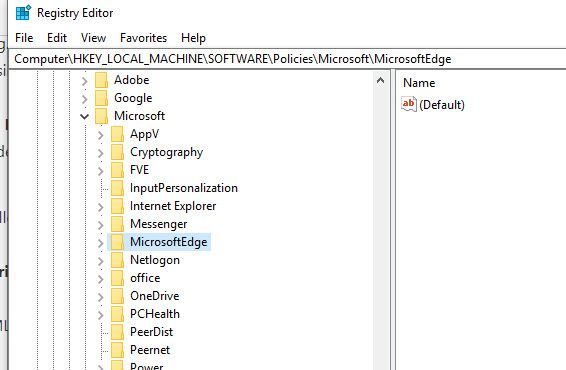Expand the OneDrive key
This screenshot has height=370, width=566.
(101, 297)
